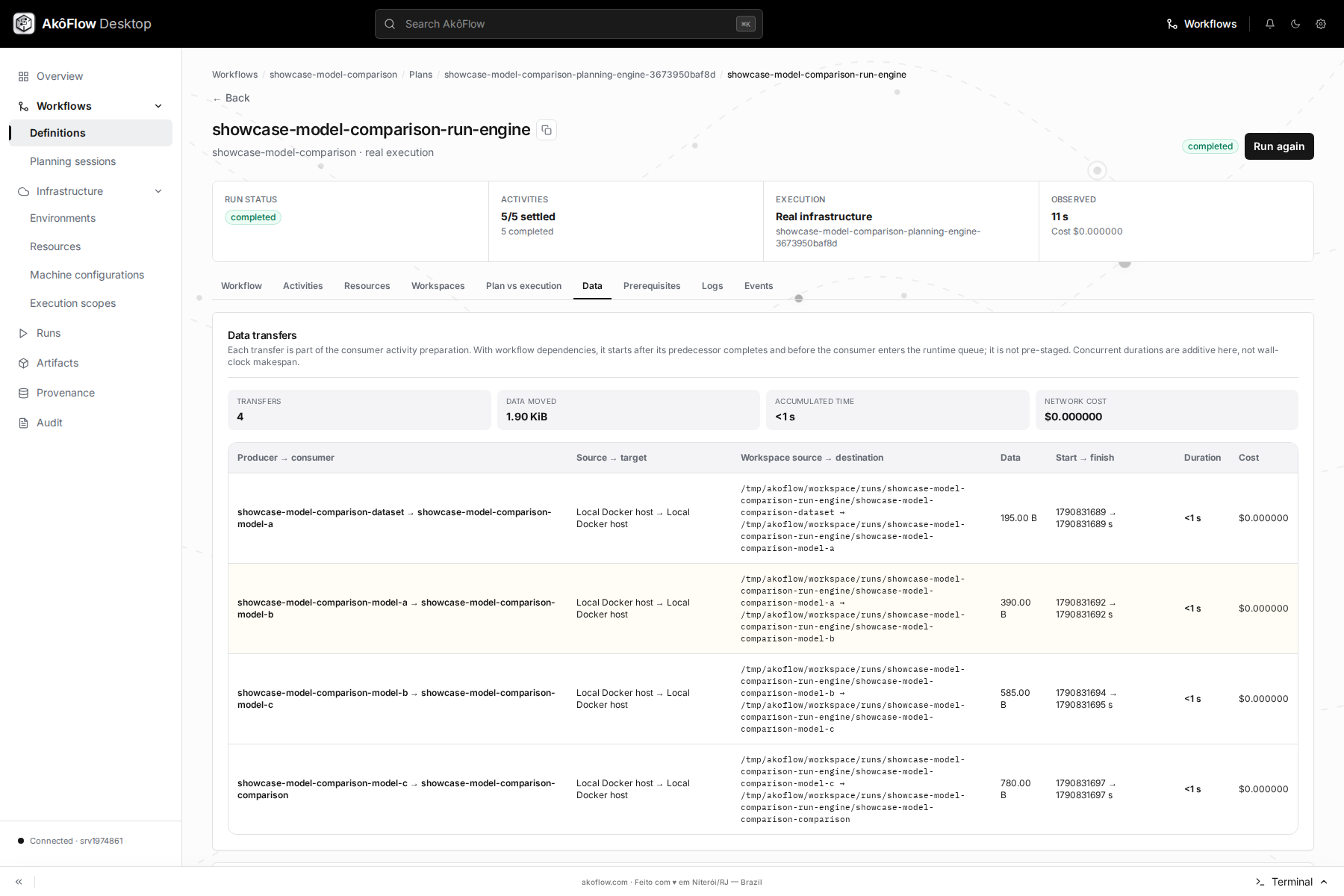Click the Overview grid icon
The image size is (1344, 896).
tap(24, 76)
